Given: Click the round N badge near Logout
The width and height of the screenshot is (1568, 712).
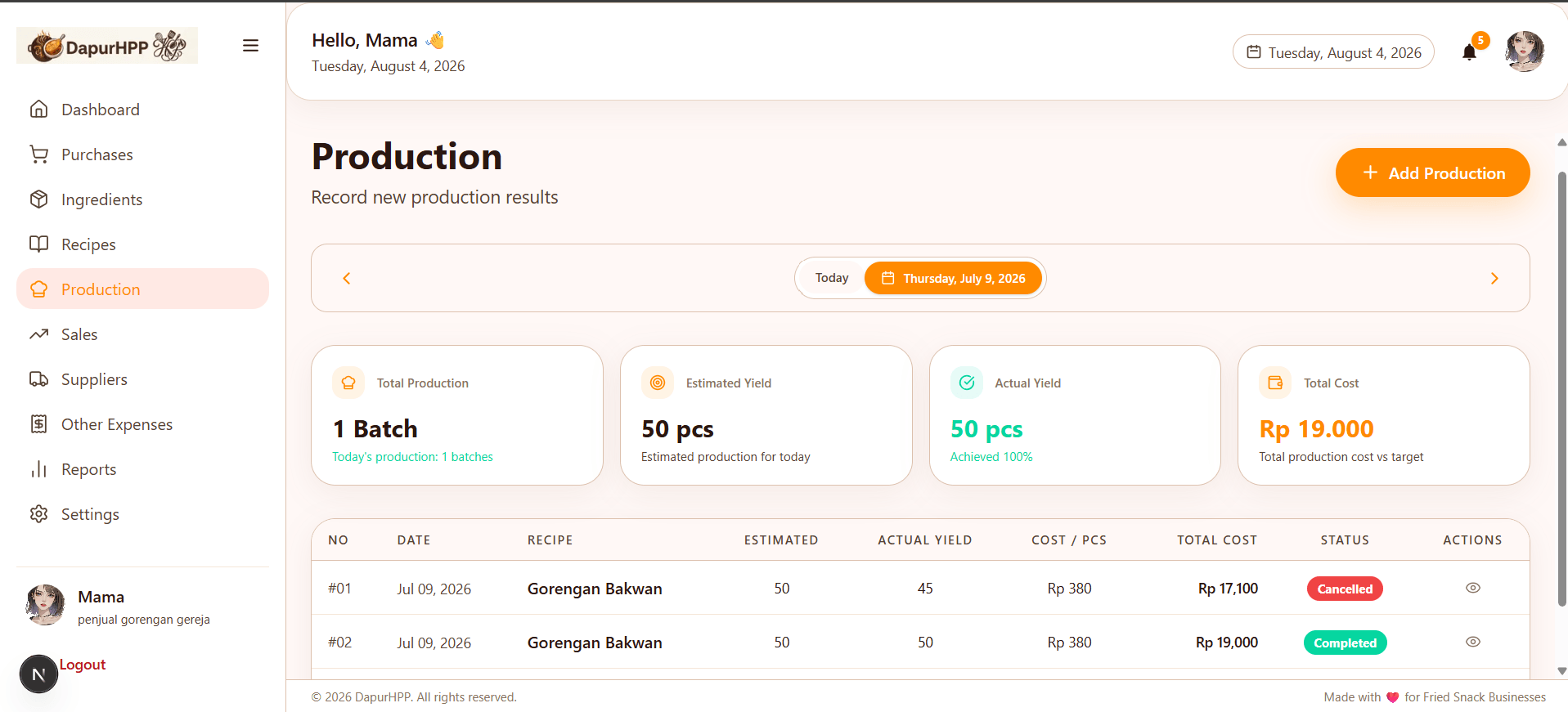Looking at the screenshot, I should (x=38, y=674).
